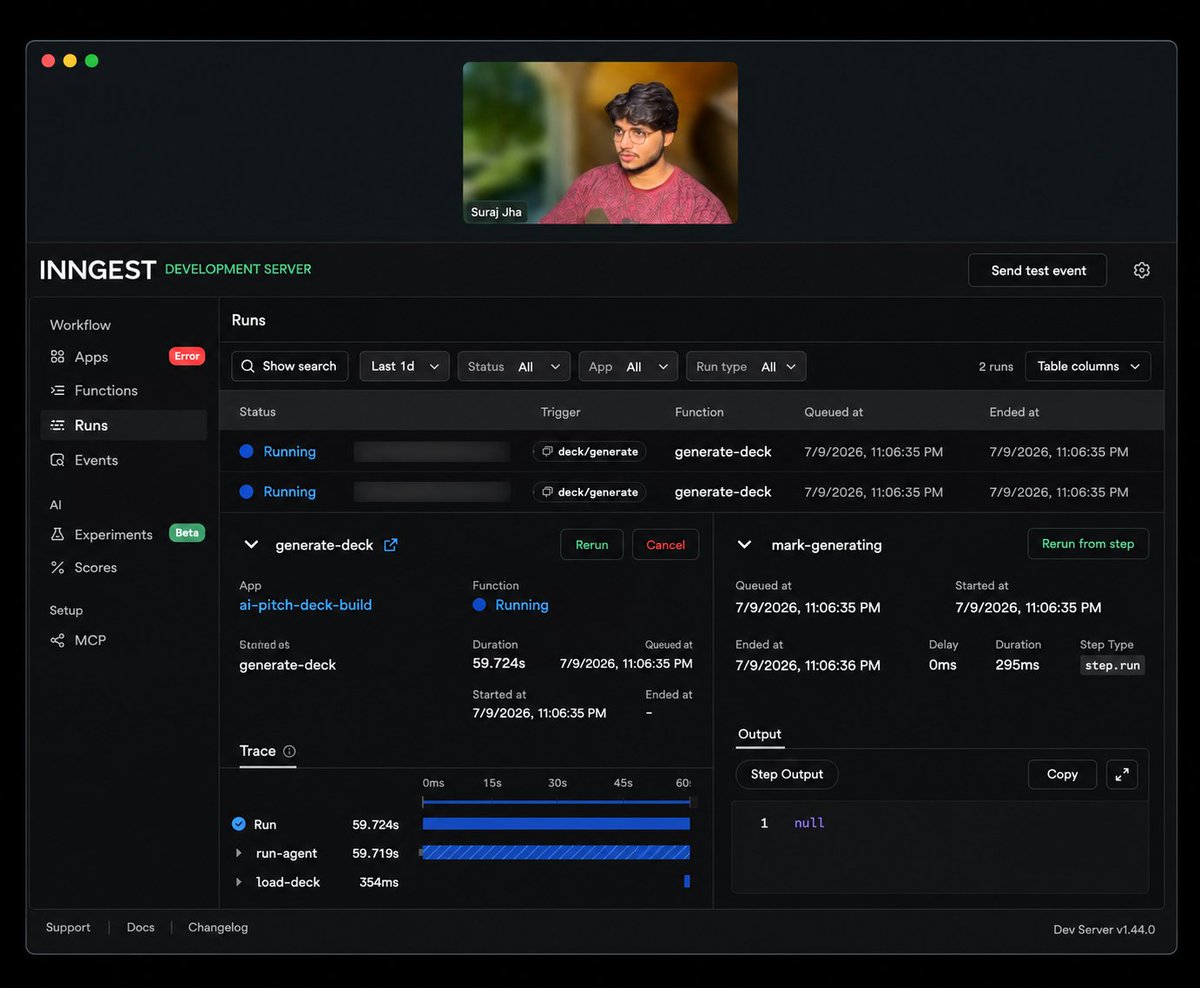
Task: Click the first row's deck/generate trigger badge
Action: coord(590,452)
